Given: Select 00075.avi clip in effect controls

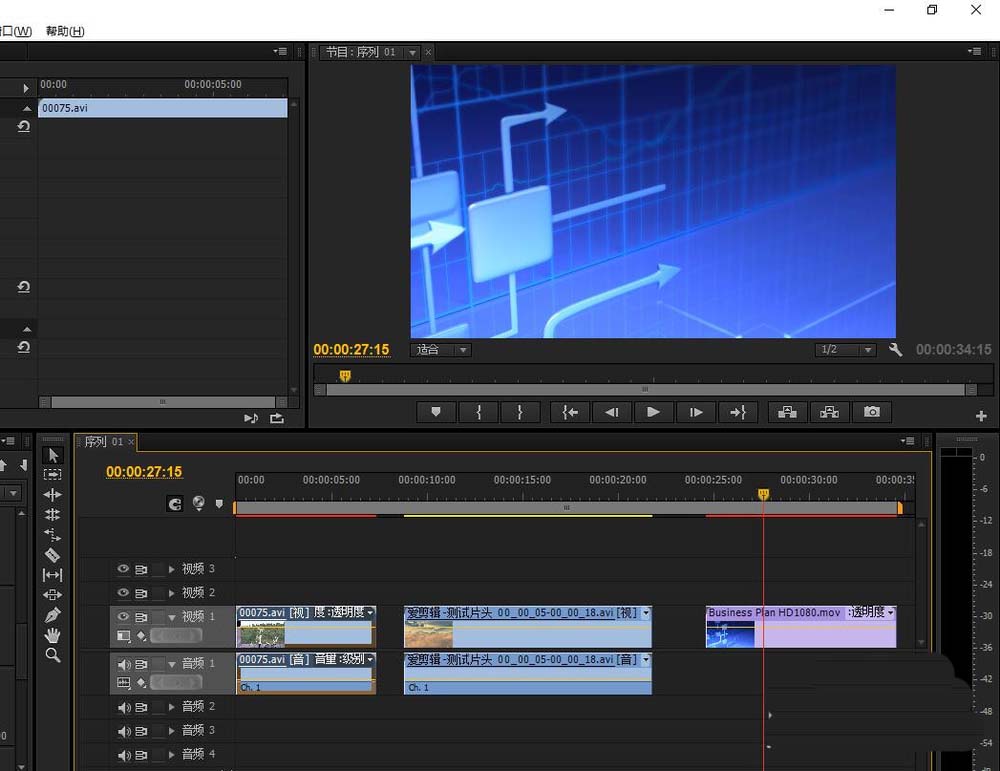Looking at the screenshot, I should 163,108.
